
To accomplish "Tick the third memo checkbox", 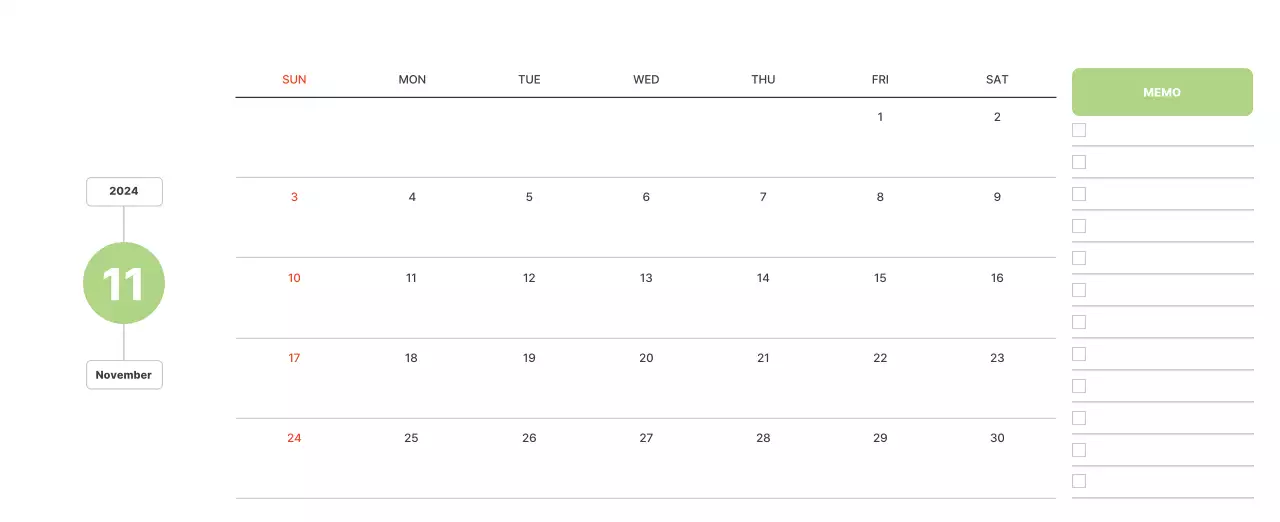I will click(x=1079, y=194).
